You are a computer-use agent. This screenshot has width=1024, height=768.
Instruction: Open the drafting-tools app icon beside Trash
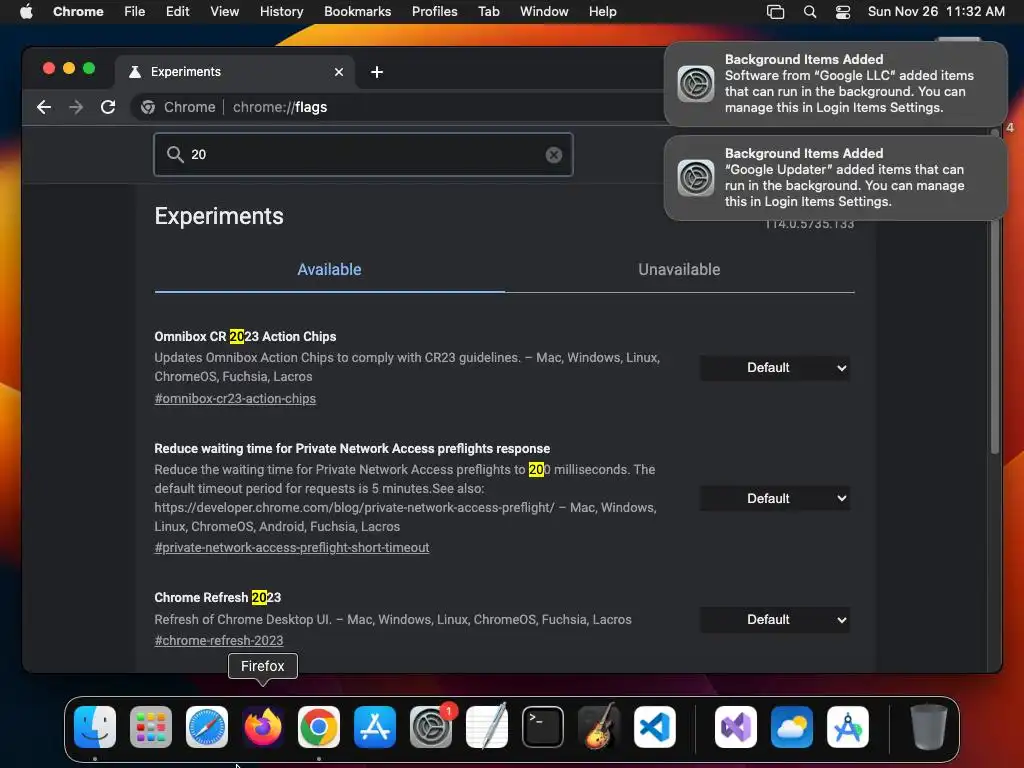coord(848,726)
